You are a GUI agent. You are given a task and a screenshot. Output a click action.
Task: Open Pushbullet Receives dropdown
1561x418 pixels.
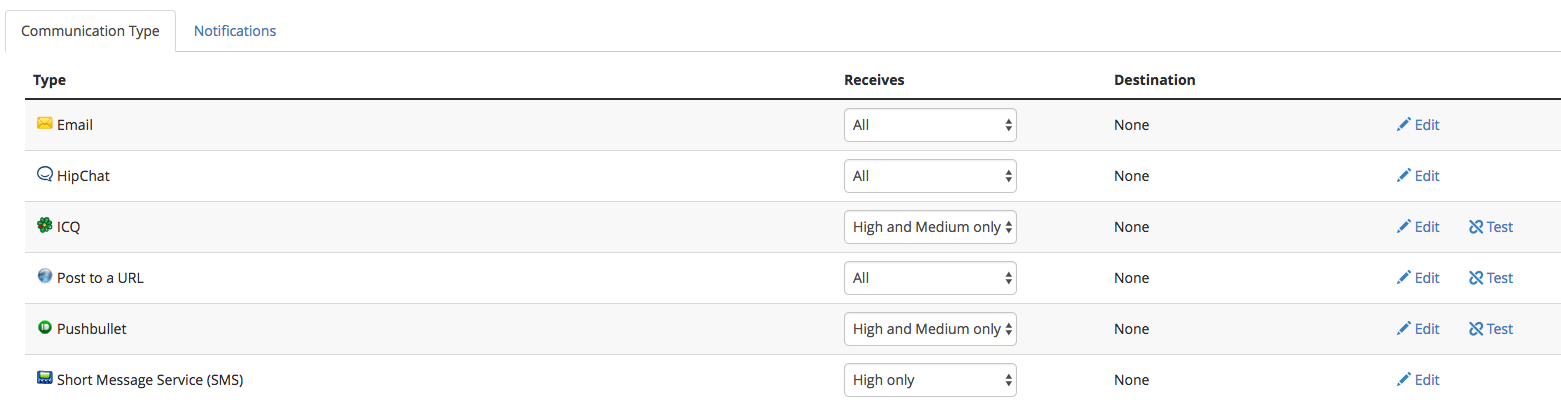point(930,329)
